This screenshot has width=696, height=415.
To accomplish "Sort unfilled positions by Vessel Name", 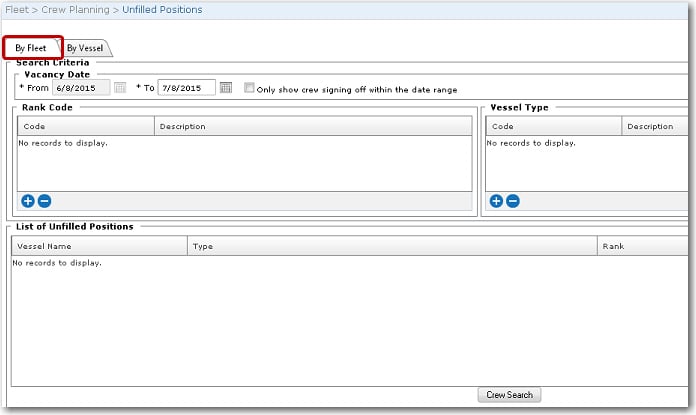I will 45,246.
